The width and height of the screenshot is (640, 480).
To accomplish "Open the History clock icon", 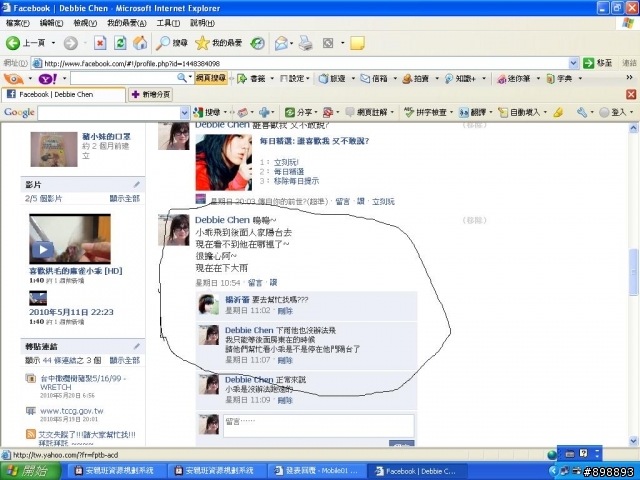I will [x=258, y=43].
